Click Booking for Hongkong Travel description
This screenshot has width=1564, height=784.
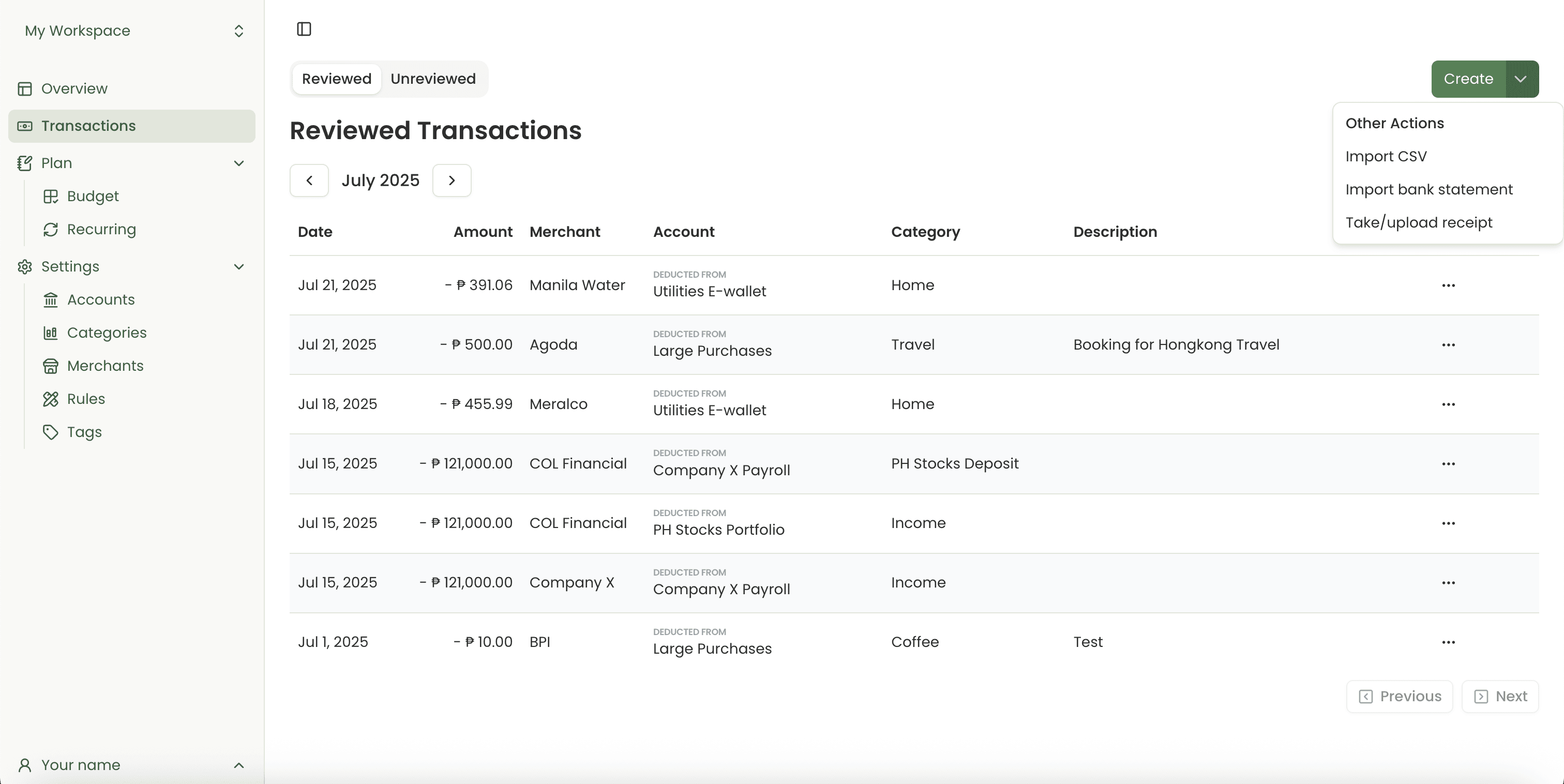1176,344
